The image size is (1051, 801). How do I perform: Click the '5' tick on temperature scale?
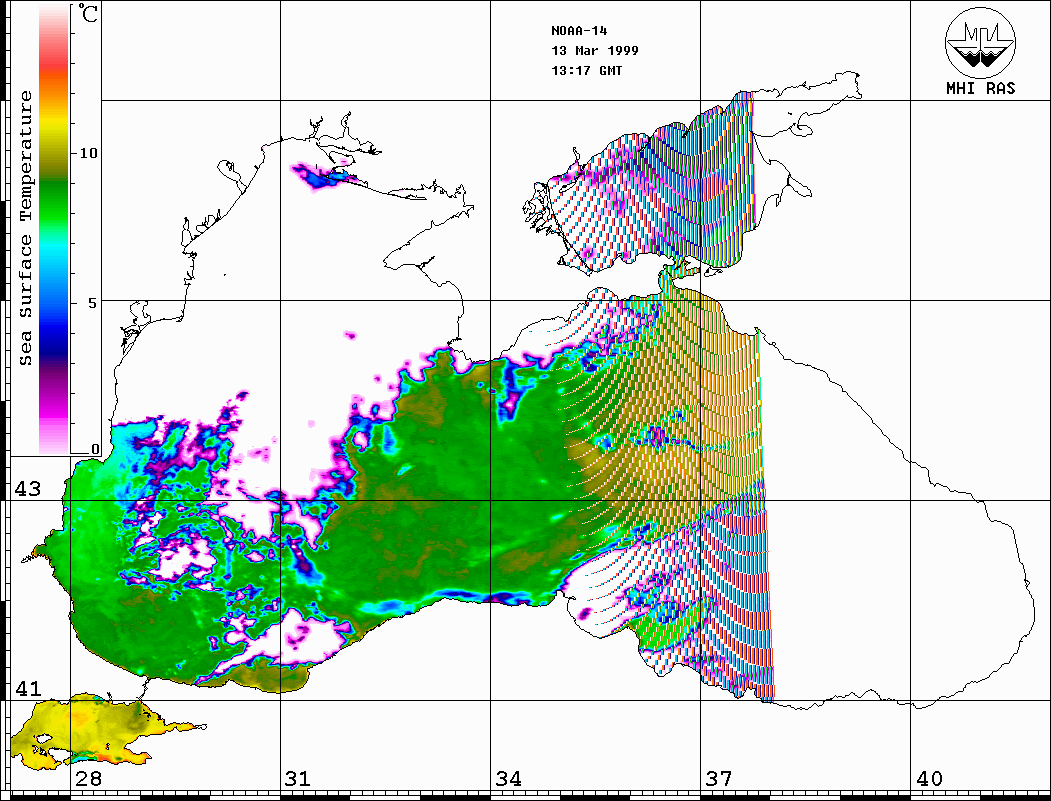pyautogui.click(x=94, y=303)
